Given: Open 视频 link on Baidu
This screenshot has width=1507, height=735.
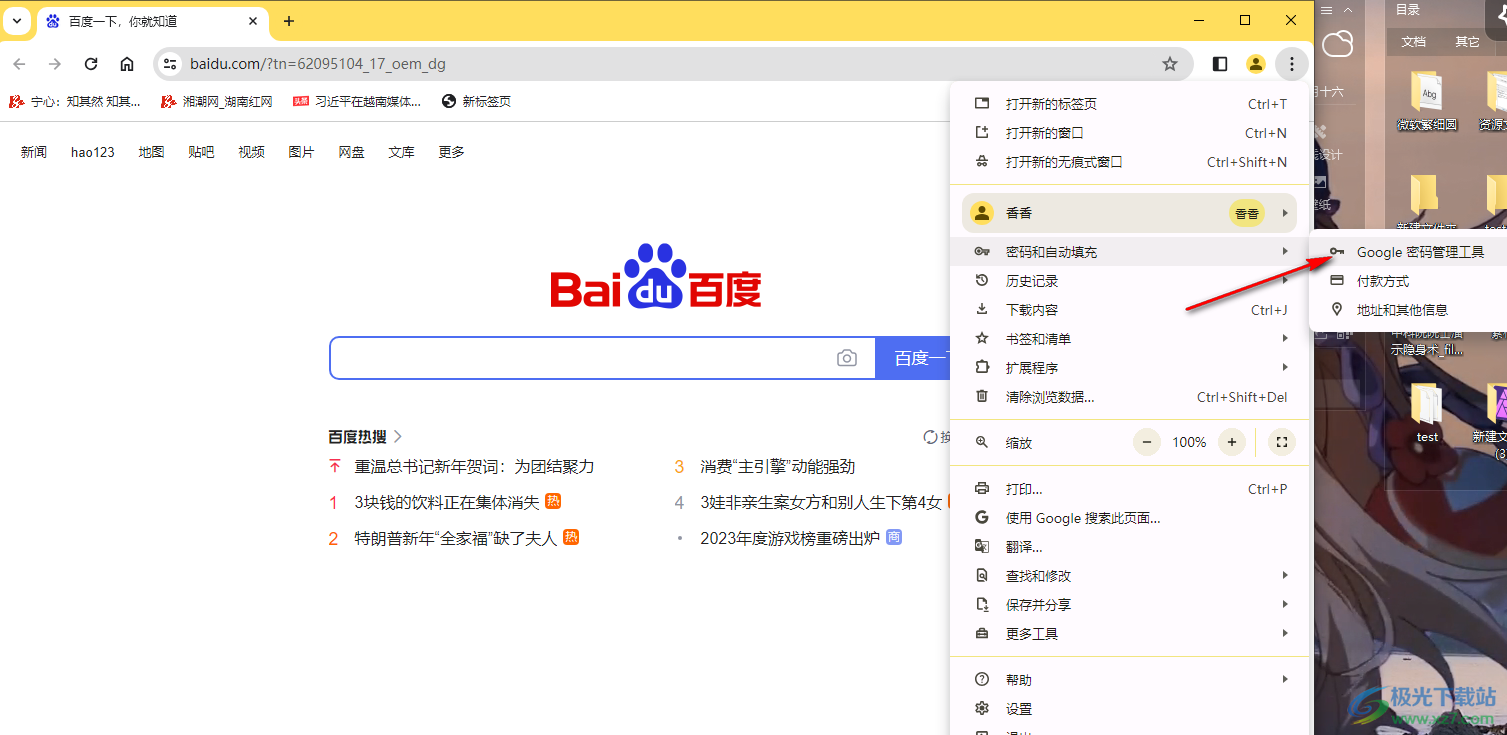Looking at the screenshot, I should point(251,152).
